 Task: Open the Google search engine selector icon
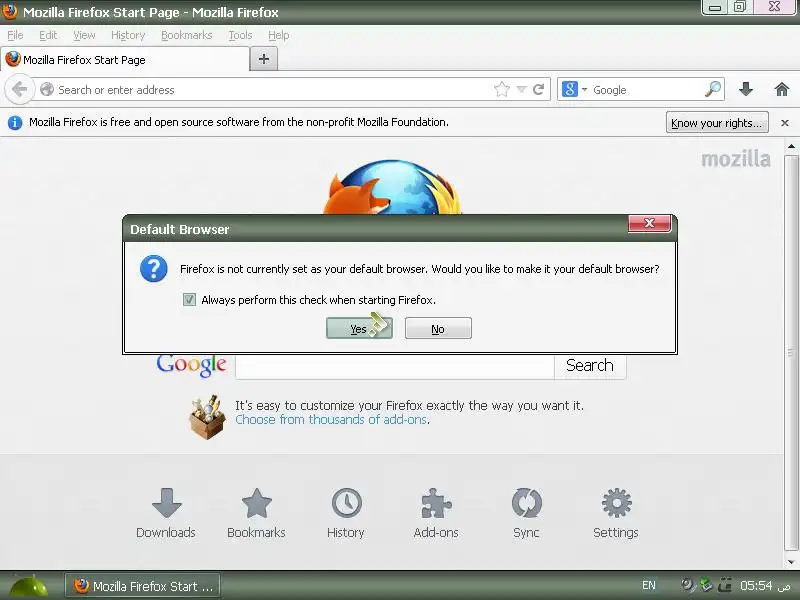569,89
